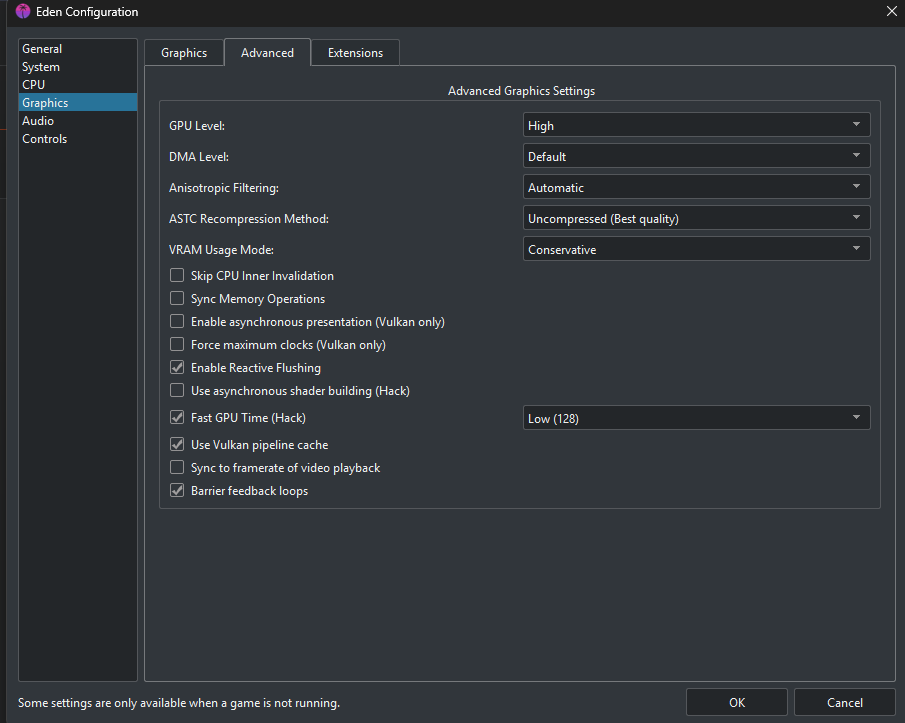Click the OK button
Screen dimensions: 905x723
[736, 702]
